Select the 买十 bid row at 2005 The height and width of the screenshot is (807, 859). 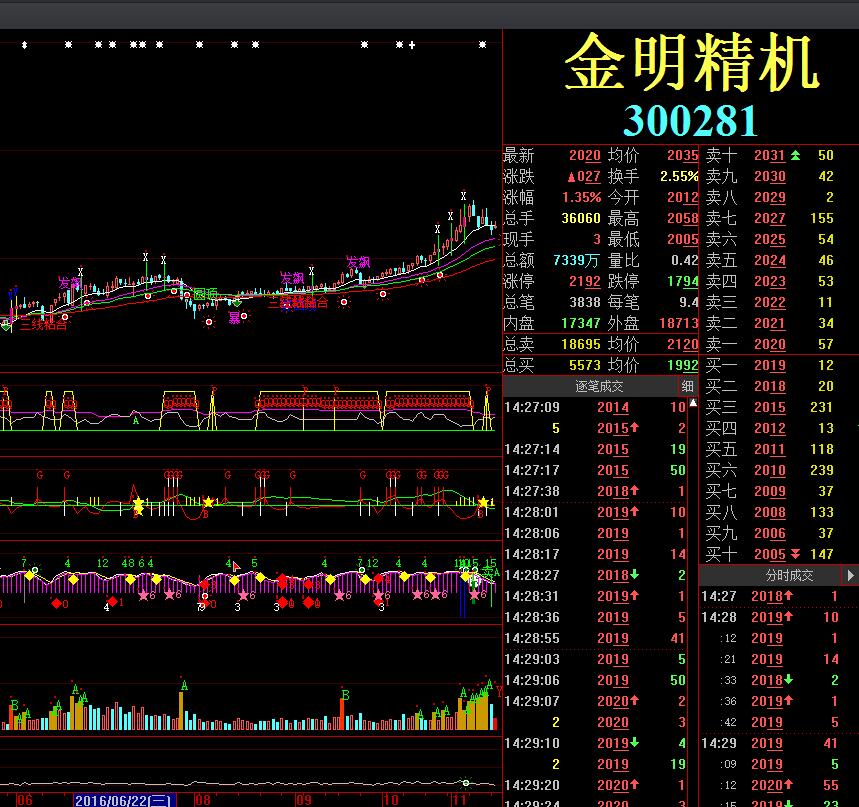[x=779, y=554]
